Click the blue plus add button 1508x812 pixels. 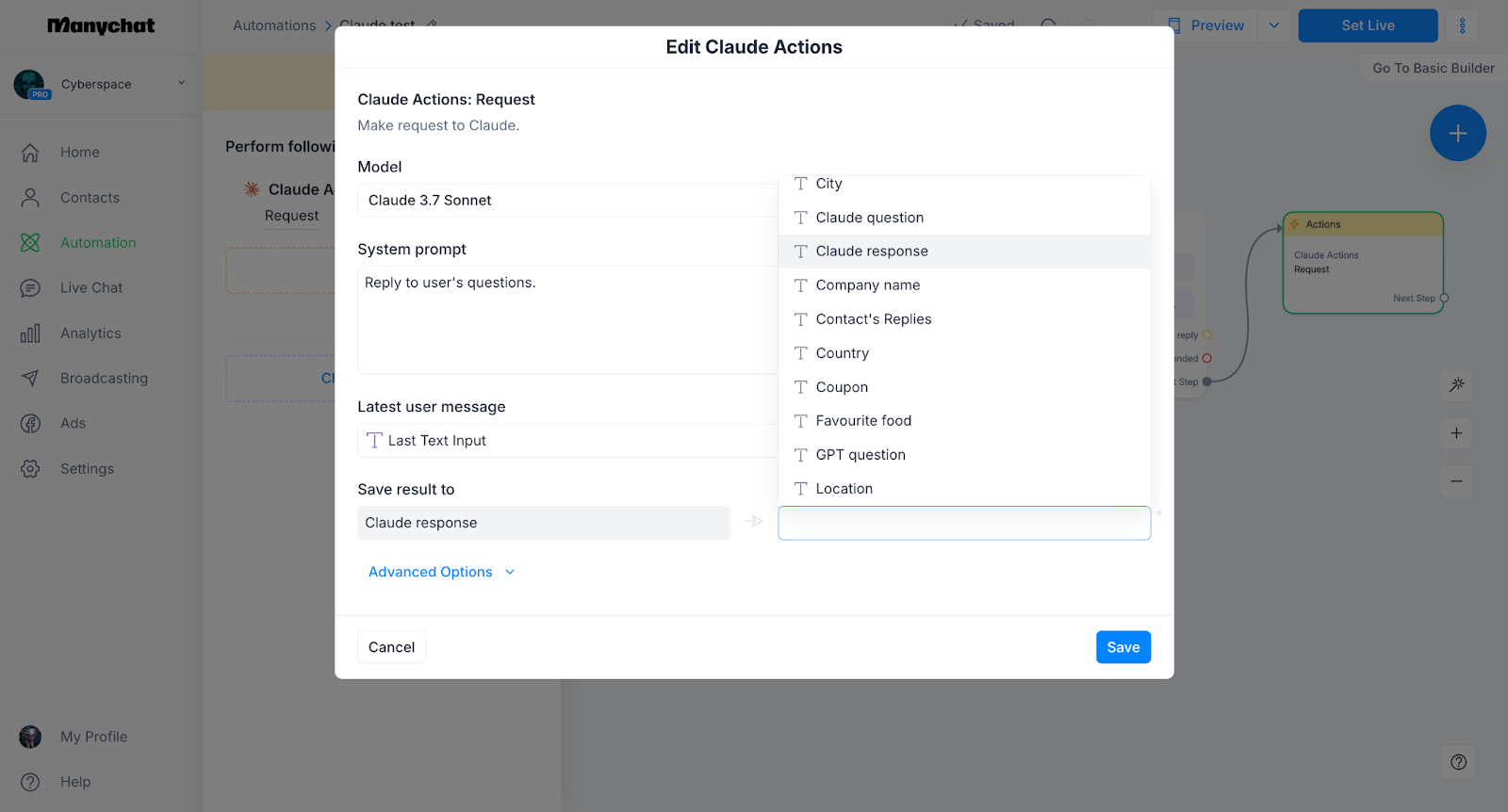click(1457, 134)
